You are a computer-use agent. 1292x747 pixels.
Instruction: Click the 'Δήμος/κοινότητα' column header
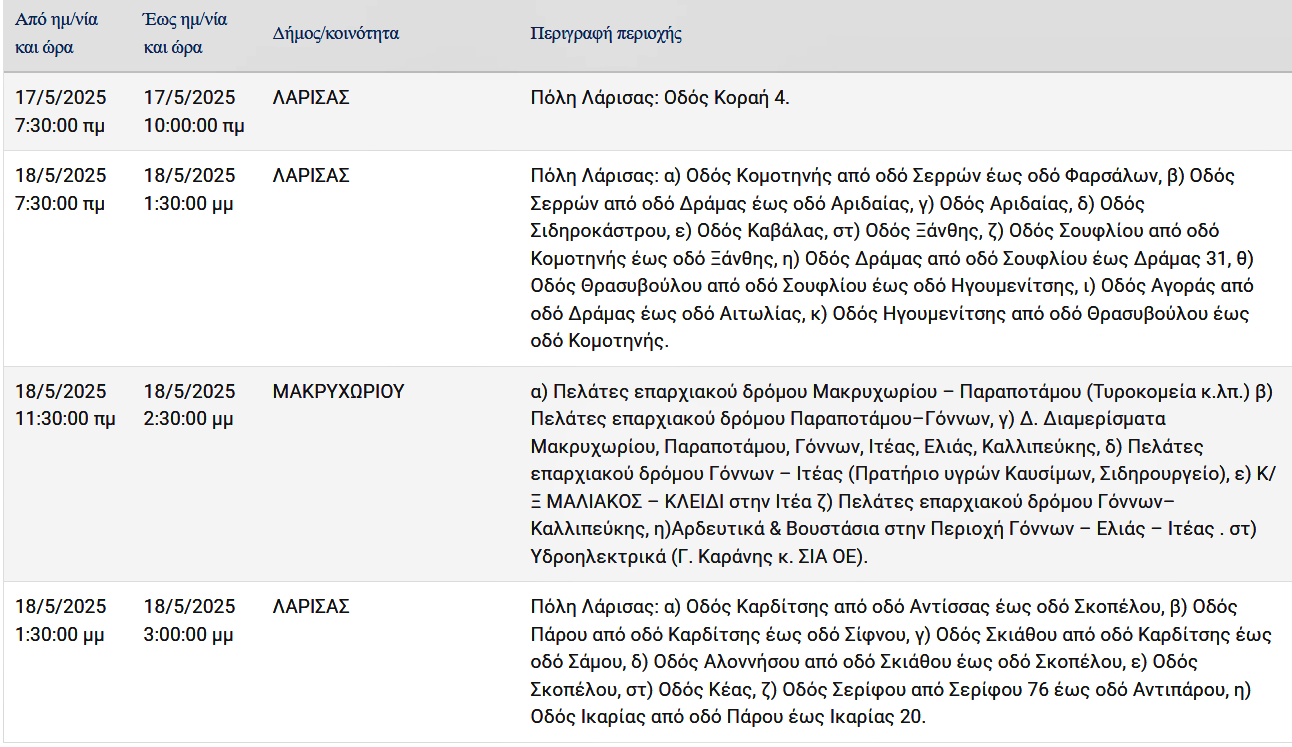pyautogui.click(x=336, y=33)
